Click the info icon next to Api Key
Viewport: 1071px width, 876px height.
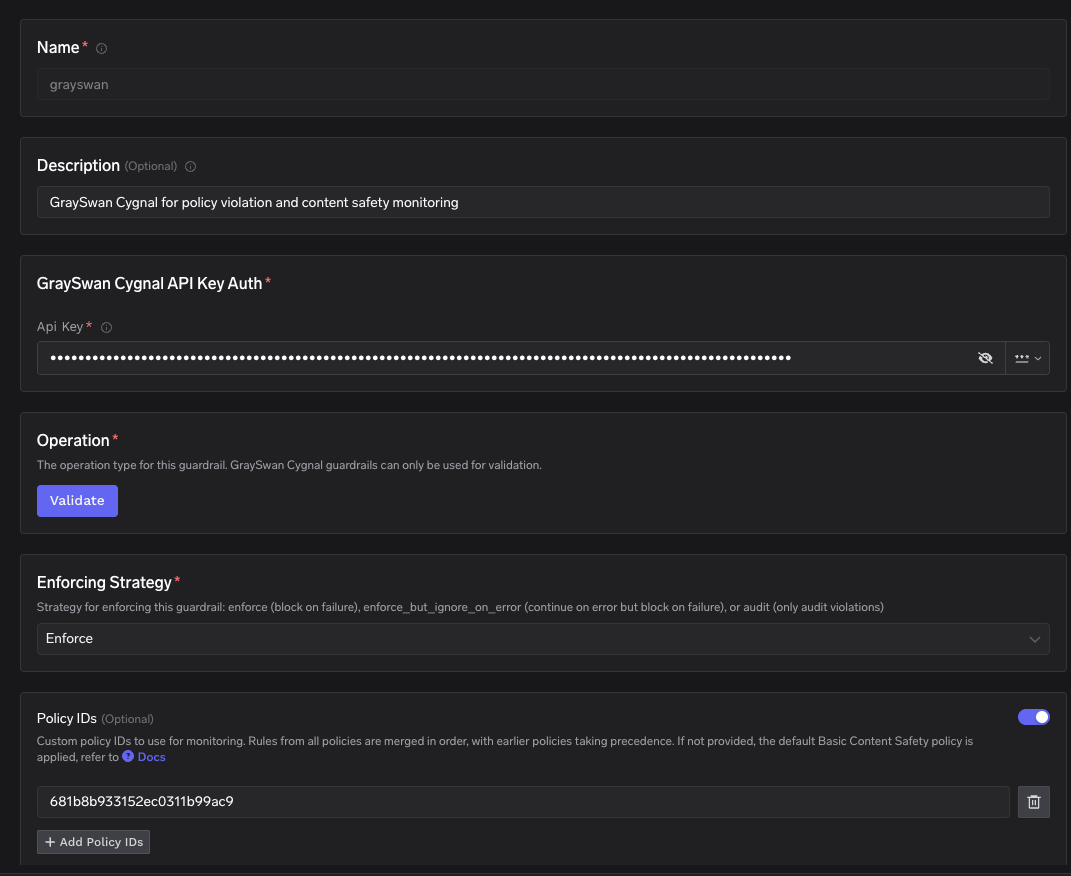(x=105, y=327)
